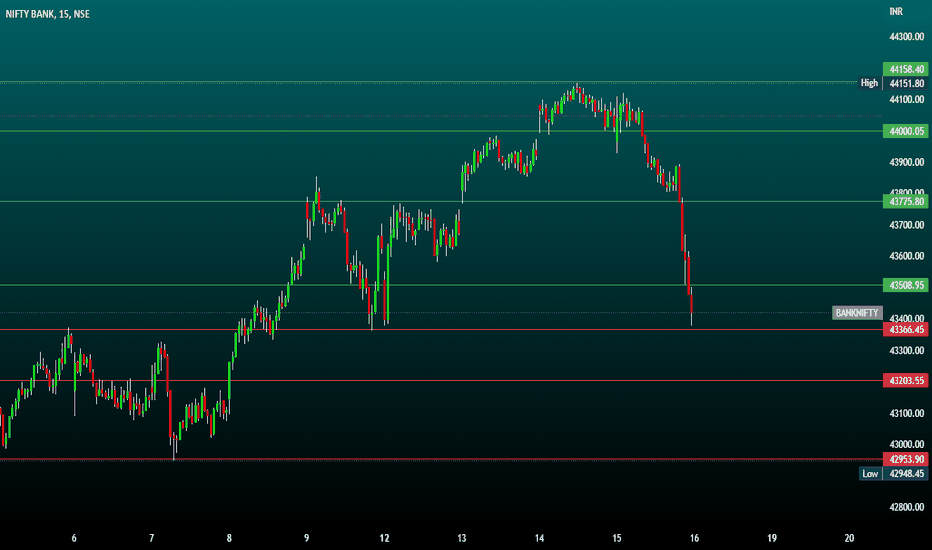The image size is (932, 550).
Task: Click date 16 on the time axis
Action: coord(694,538)
